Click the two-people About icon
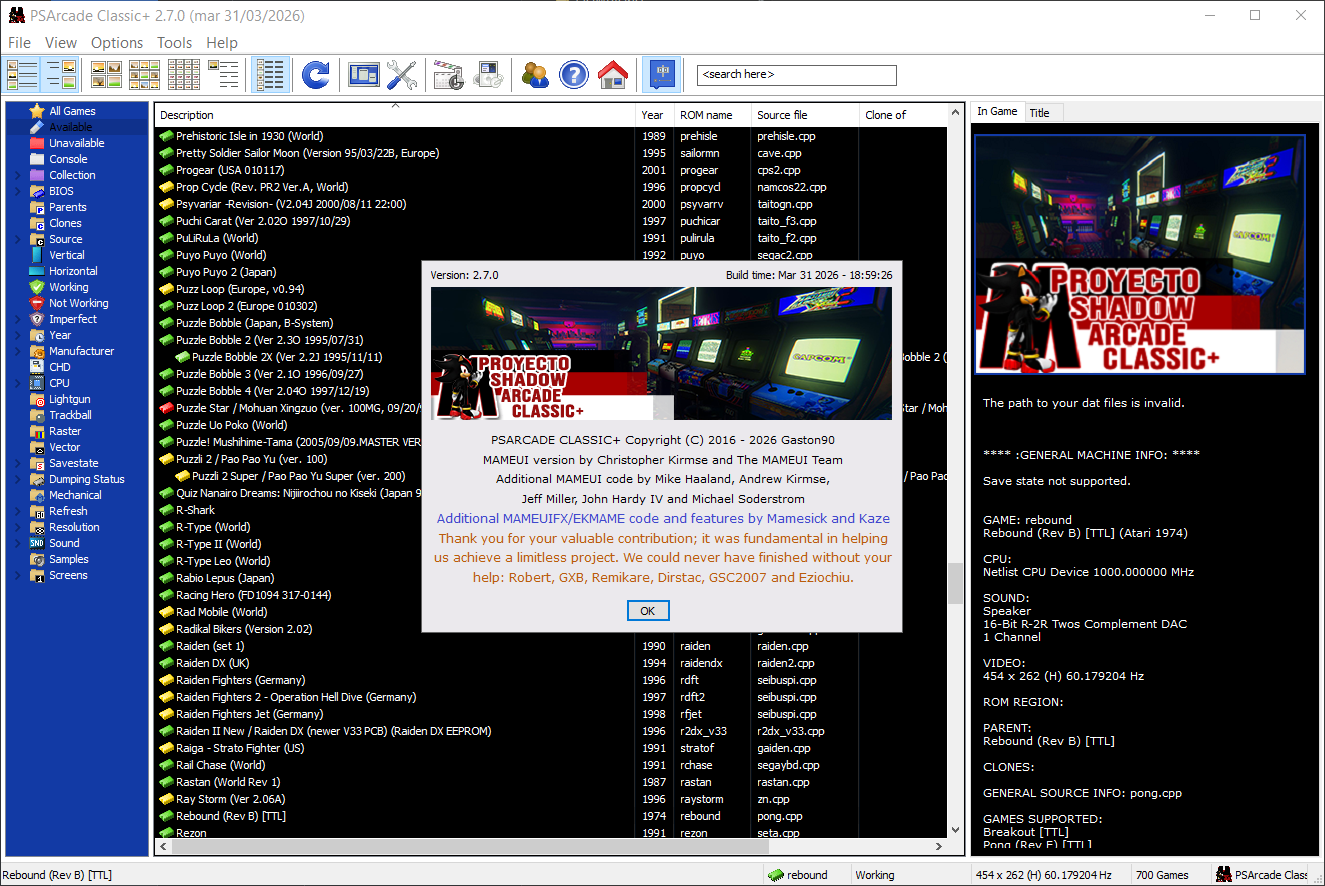This screenshot has width=1325, height=886. [x=535, y=75]
